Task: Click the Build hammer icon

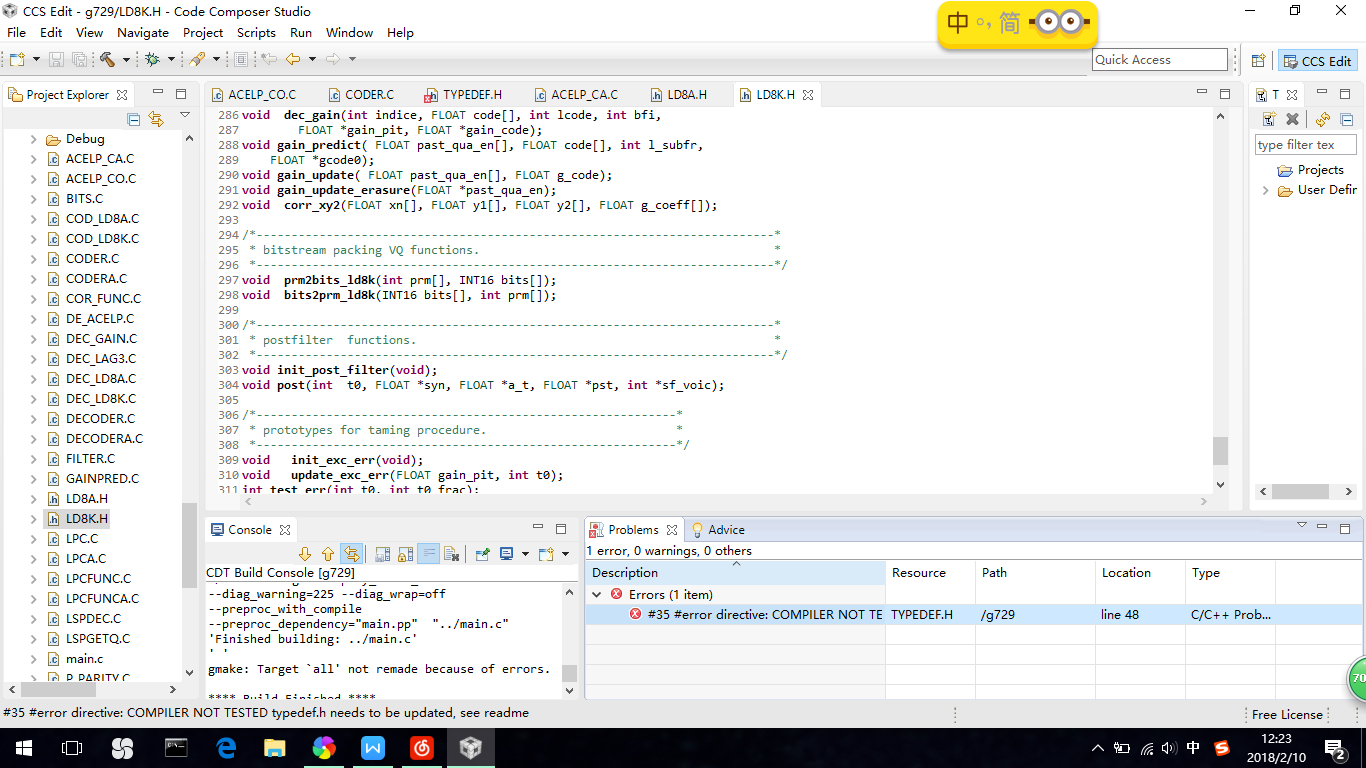Action: 107,60
